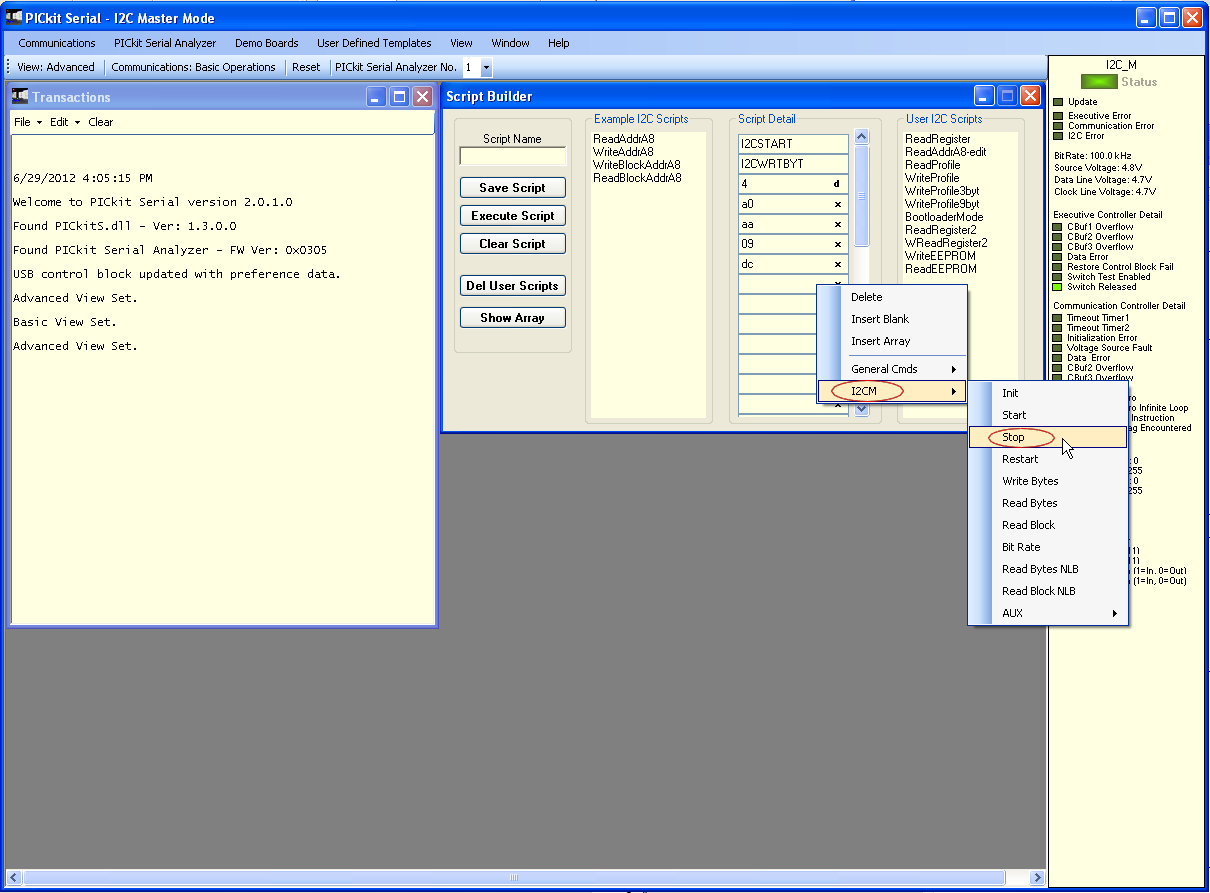Image resolution: width=1210 pixels, height=893 pixels.
Task: Select ReadRegister user script
Action: coord(938,139)
